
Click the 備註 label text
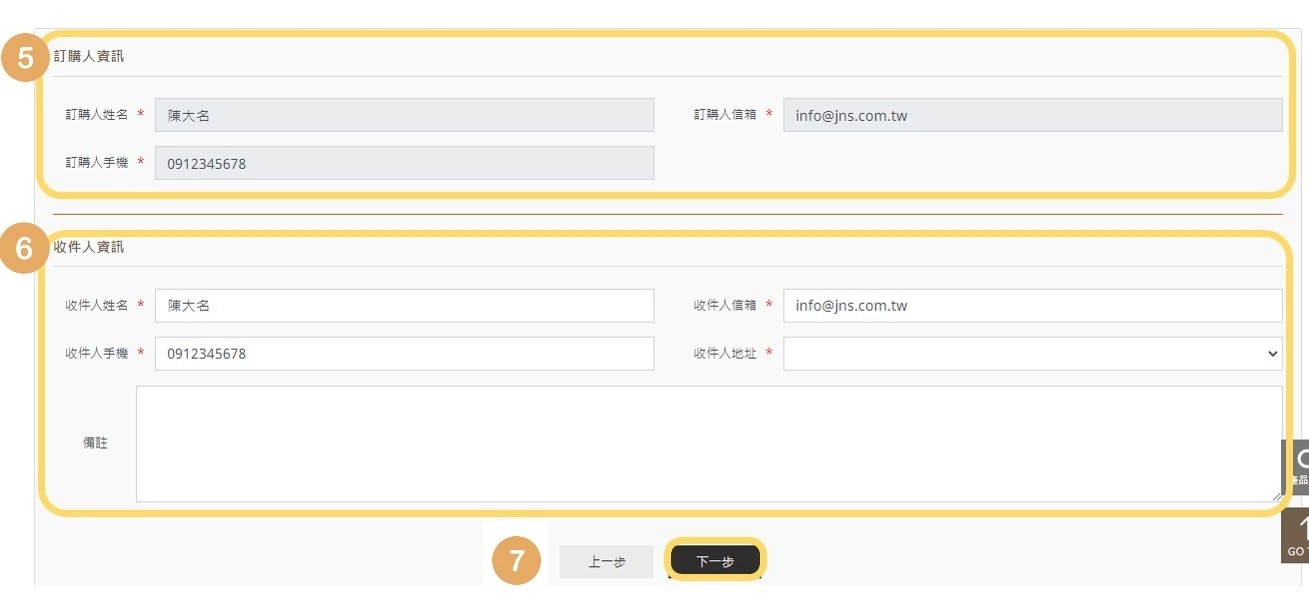click(95, 443)
